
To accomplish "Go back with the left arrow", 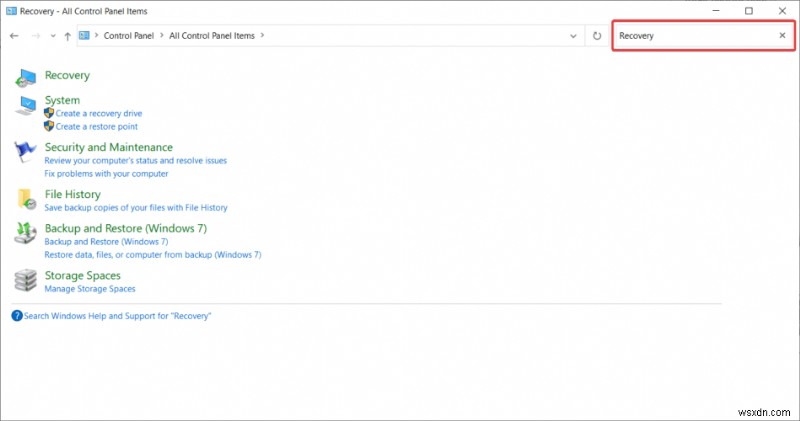I will click(14, 36).
